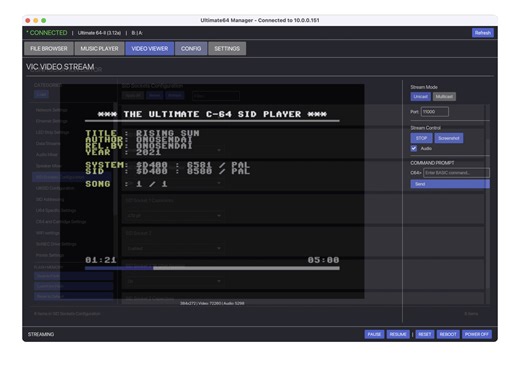
Task: Stop the video stream
Action: point(421,138)
